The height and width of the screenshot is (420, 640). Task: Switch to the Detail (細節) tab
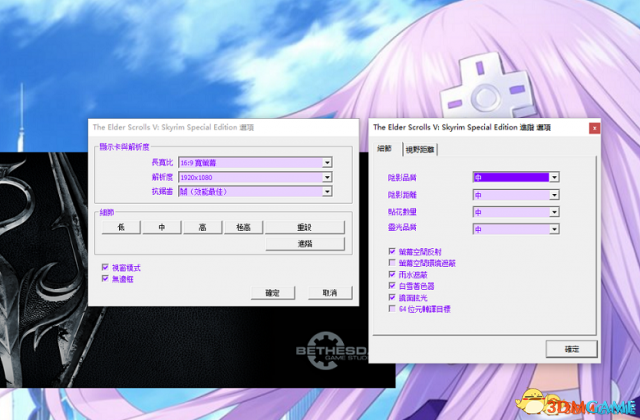[386, 149]
